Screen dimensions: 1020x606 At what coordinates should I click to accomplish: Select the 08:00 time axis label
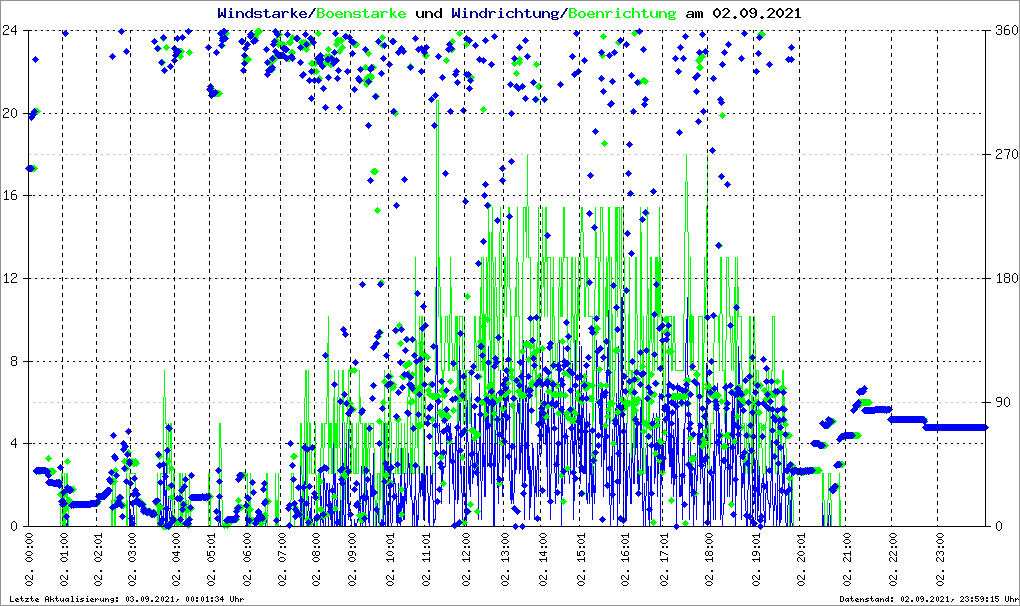[317, 559]
